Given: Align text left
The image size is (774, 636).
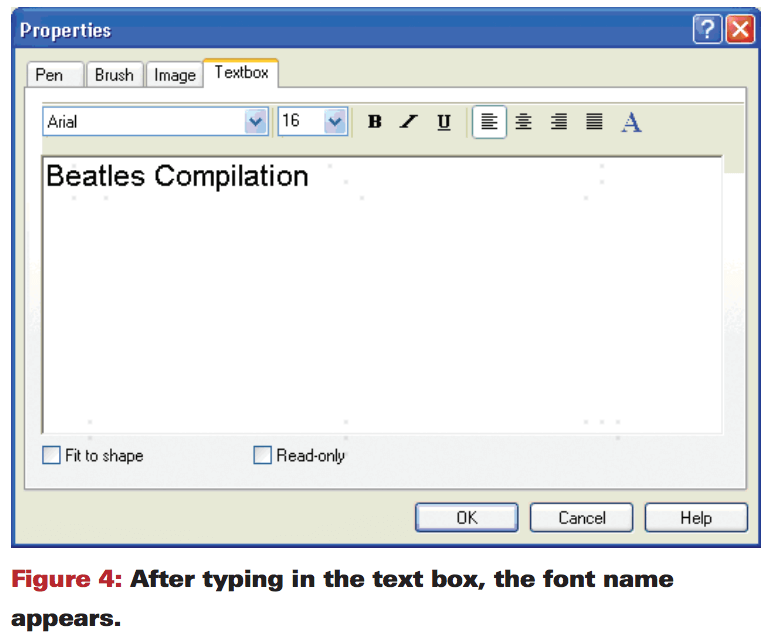Looking at the screenshot, I should (x=489, y=121).
